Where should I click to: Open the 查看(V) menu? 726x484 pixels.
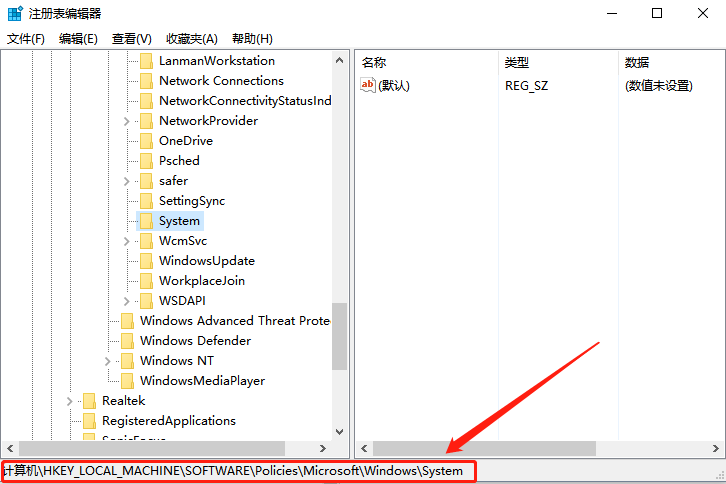tap(132, 39)
